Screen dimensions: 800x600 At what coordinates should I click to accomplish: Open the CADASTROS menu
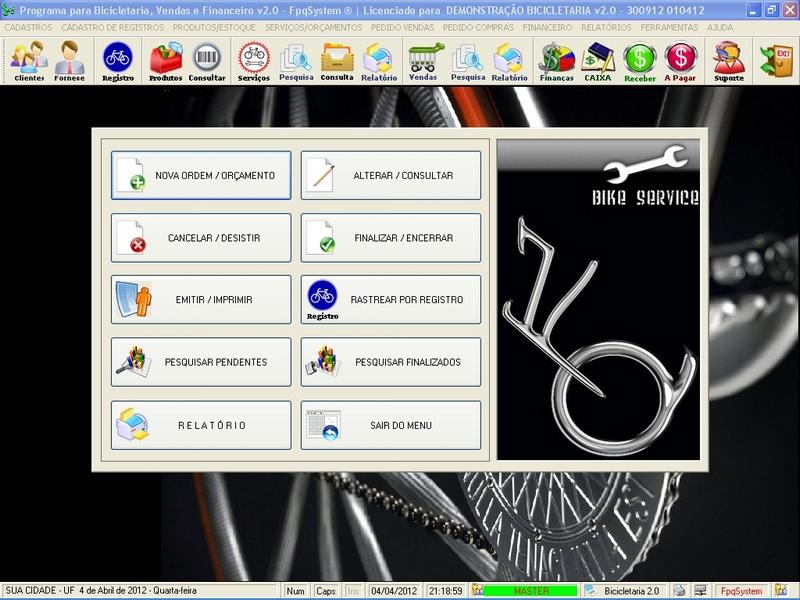(x=28, y=27)
